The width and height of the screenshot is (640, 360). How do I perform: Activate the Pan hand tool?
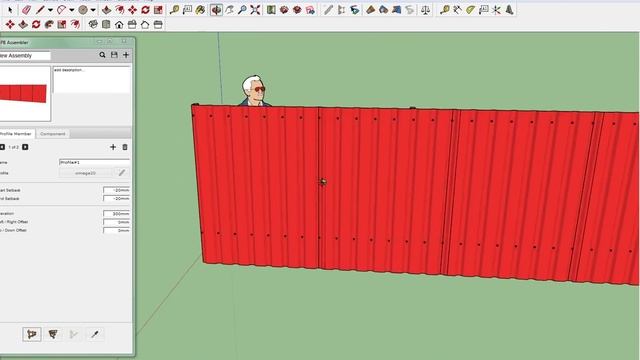[229, 10]
